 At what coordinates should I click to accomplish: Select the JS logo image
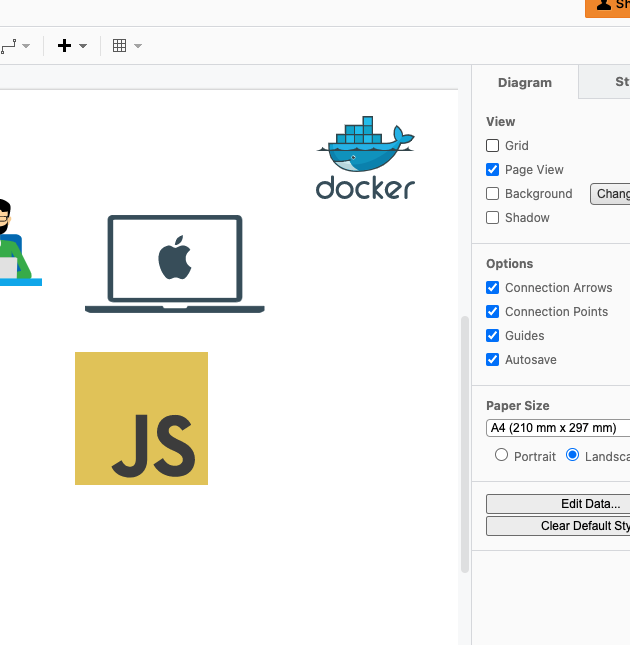pyautogui.click(x=141, y=418)
